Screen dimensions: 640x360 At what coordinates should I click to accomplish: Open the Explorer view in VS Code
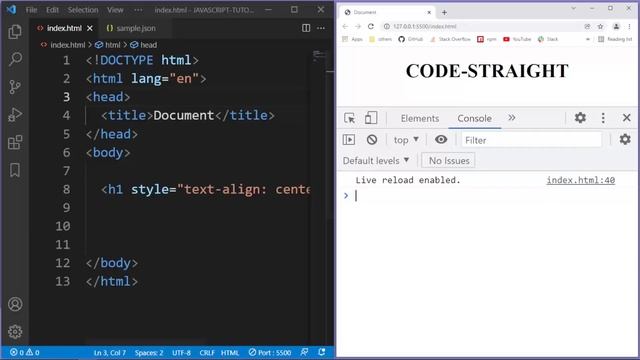[x=15, y=31]
